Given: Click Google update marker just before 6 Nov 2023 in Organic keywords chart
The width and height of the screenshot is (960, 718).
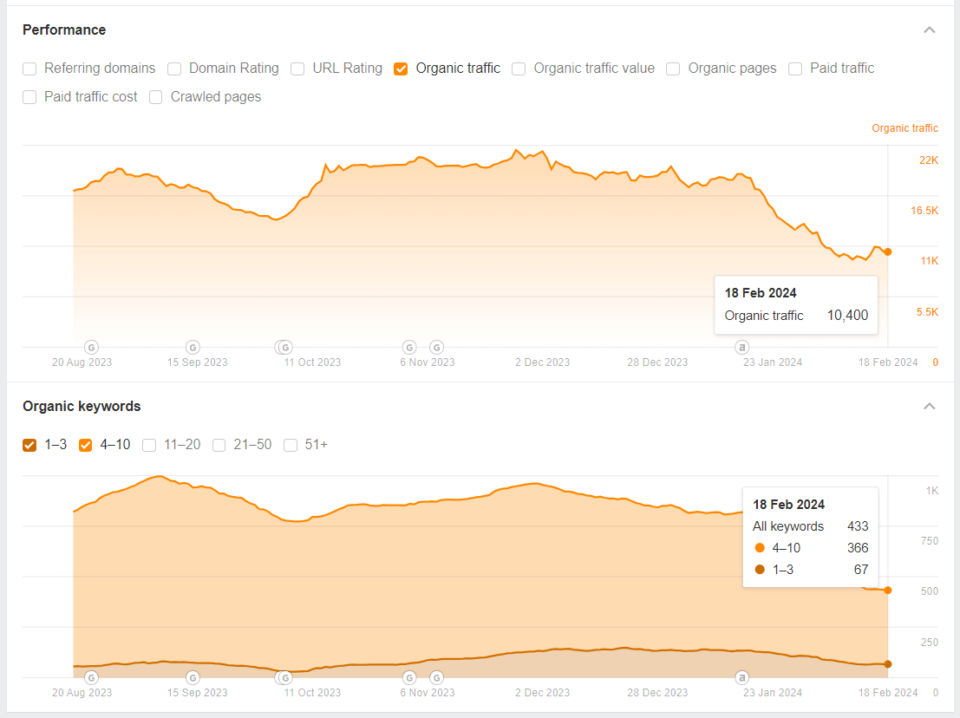Looking at the screenshot, I should tap(410, 678).
